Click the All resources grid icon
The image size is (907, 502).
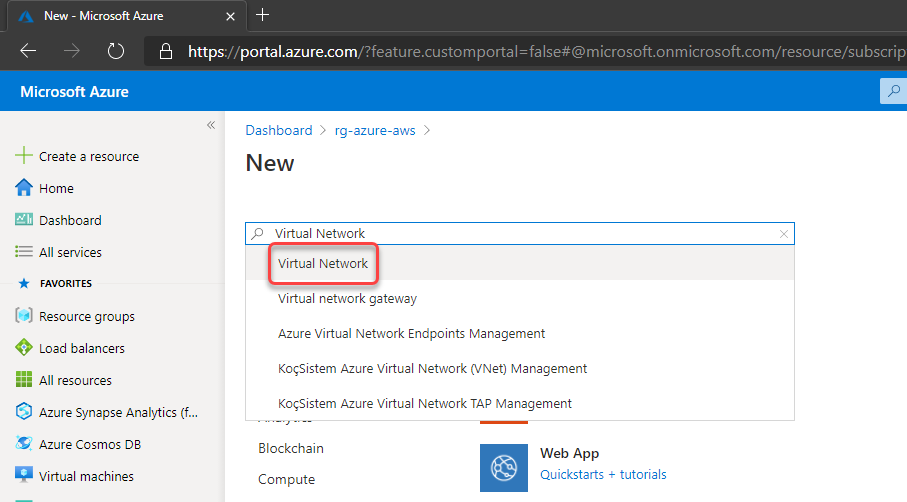[24, 379]
